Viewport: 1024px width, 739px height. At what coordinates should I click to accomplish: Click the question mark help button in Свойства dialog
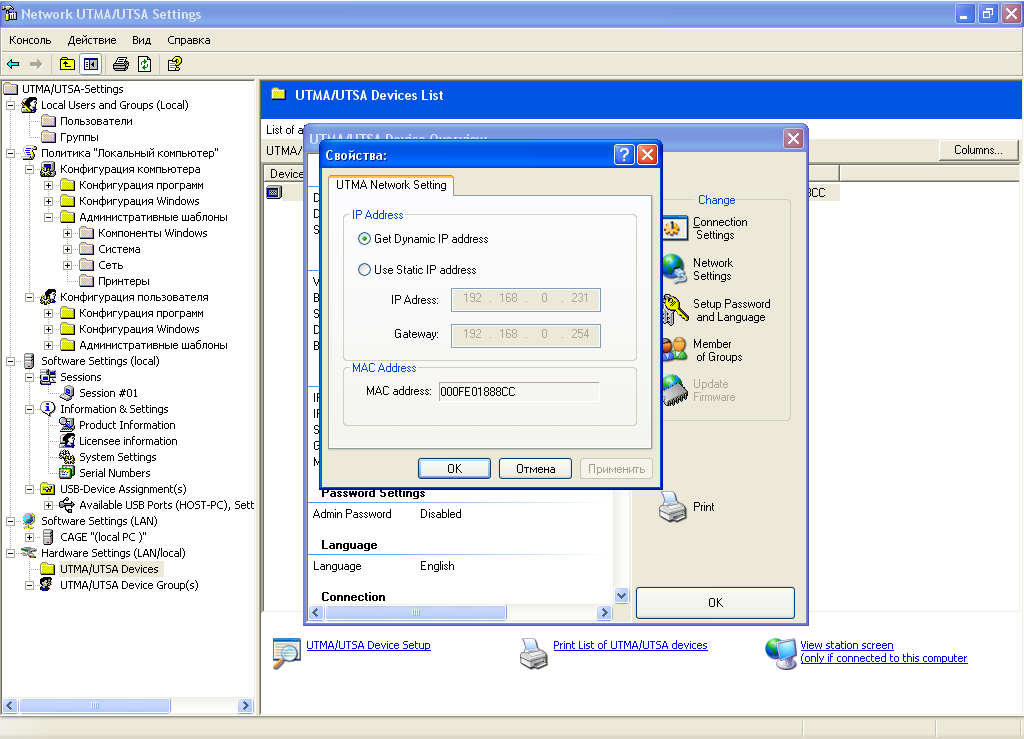tap(624, 155)
